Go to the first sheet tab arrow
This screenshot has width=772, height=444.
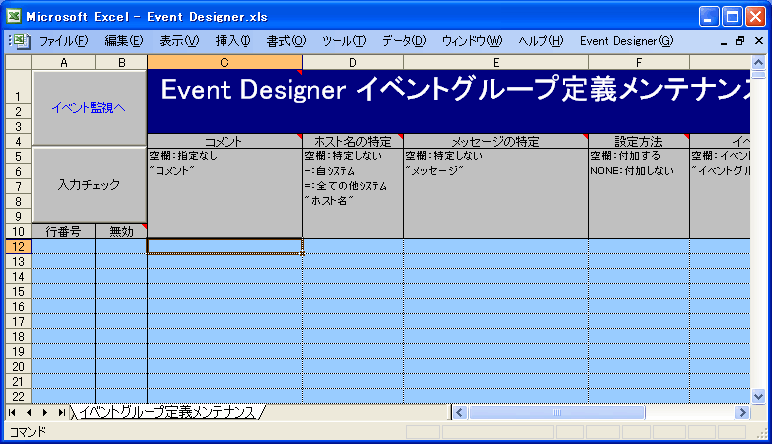(13, 412)
